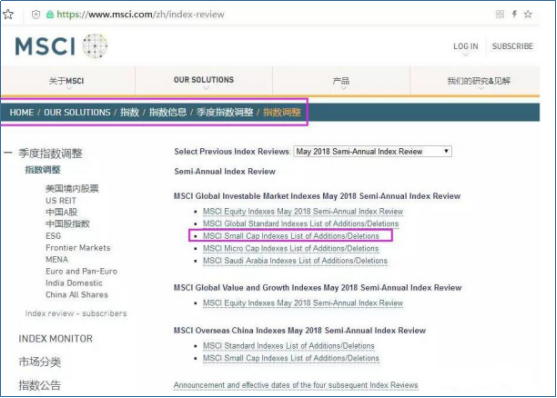
Task: Open 中国A股 sidebar item
Action: (61, 212)
